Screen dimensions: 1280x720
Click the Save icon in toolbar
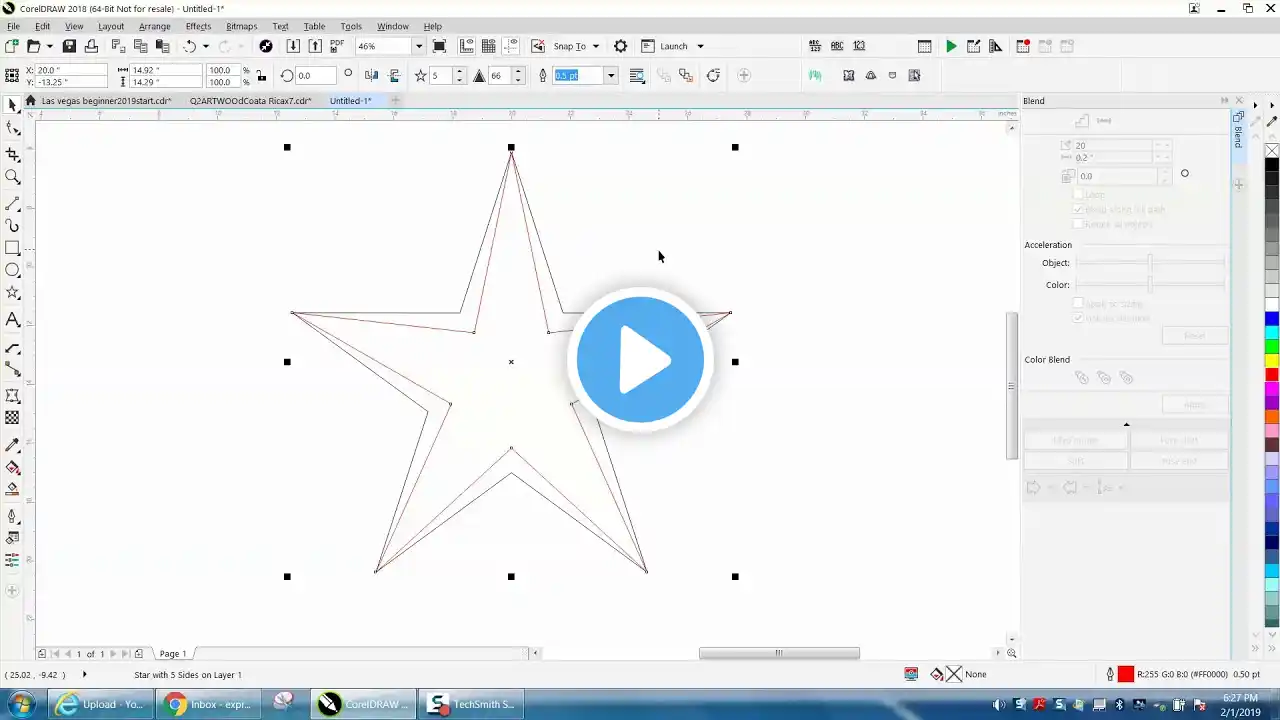(69, 46)
